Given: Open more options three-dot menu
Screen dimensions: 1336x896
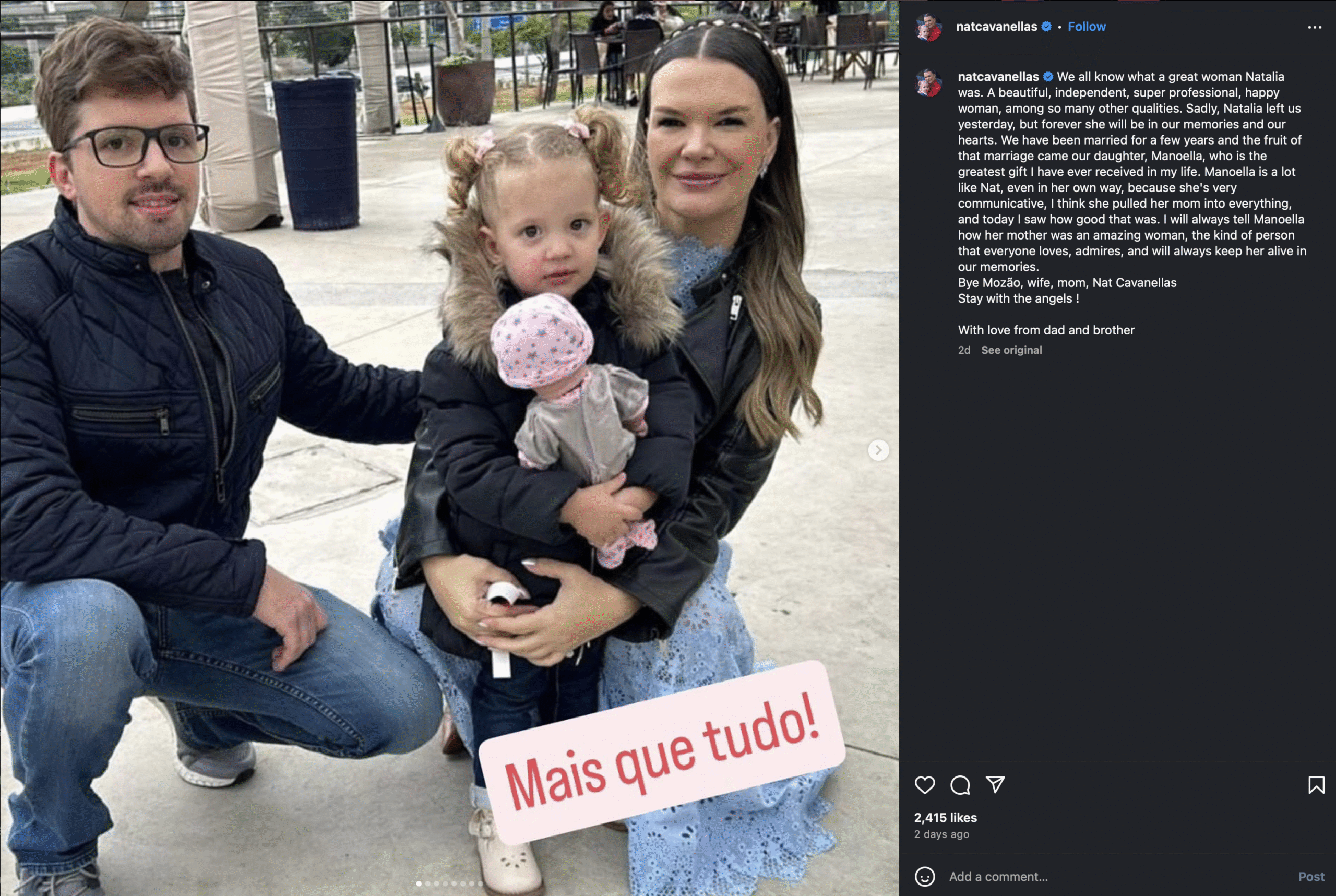Looking at the screenshot, I should point(1314,27).
